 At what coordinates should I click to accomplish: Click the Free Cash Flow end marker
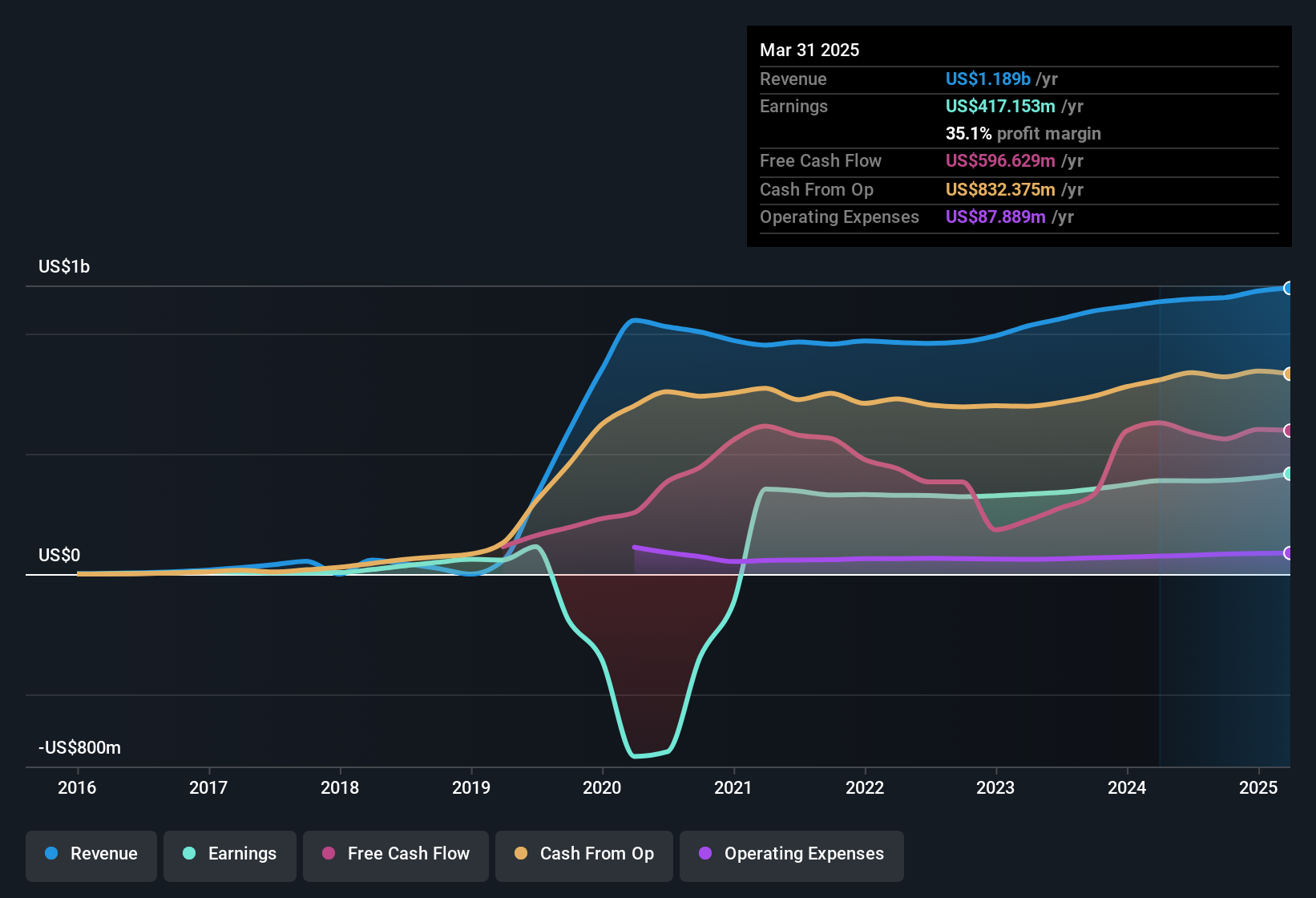click(1288, 431)
